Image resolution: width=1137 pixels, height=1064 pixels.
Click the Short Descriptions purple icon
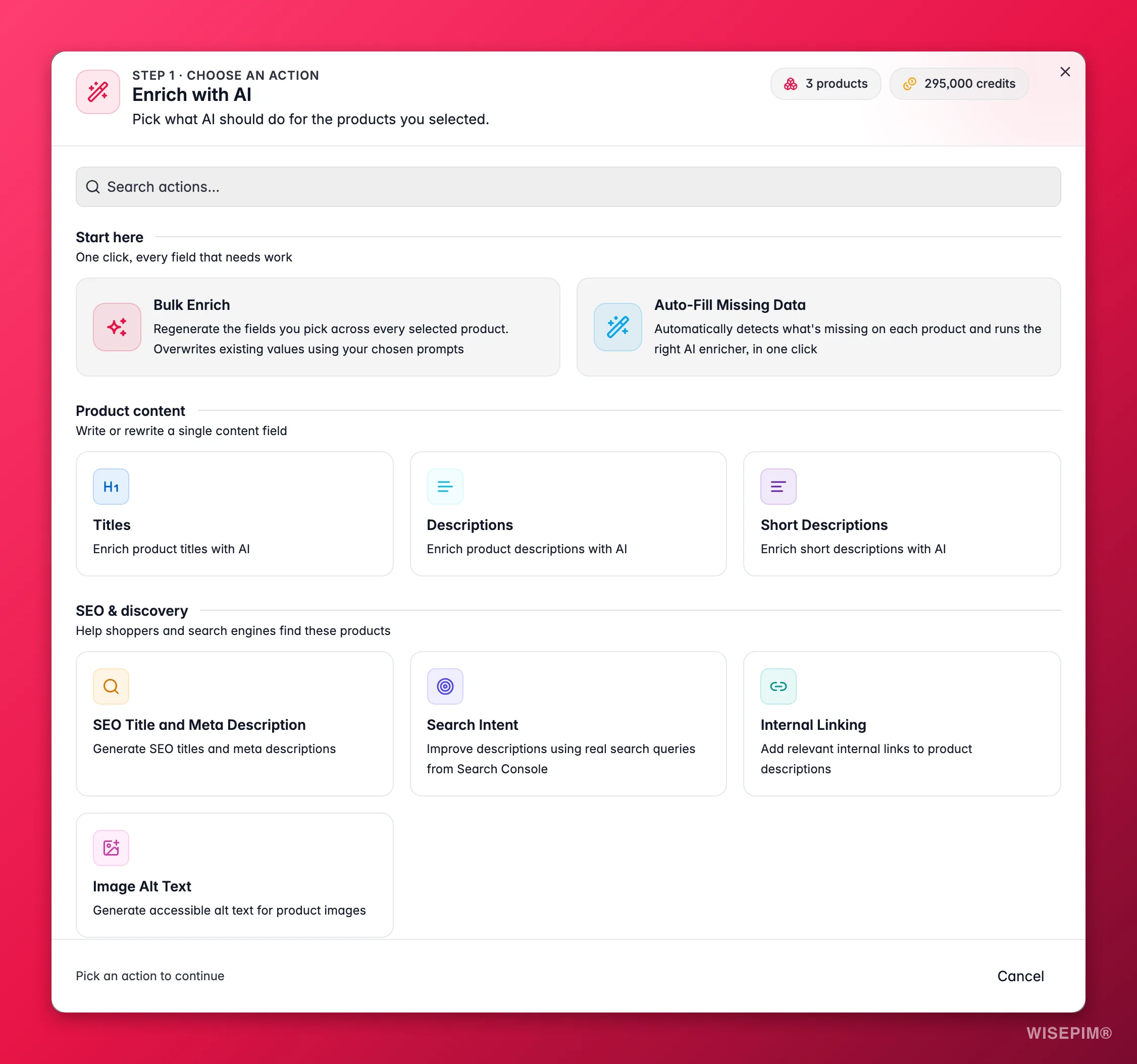click(x=779, y=487)
